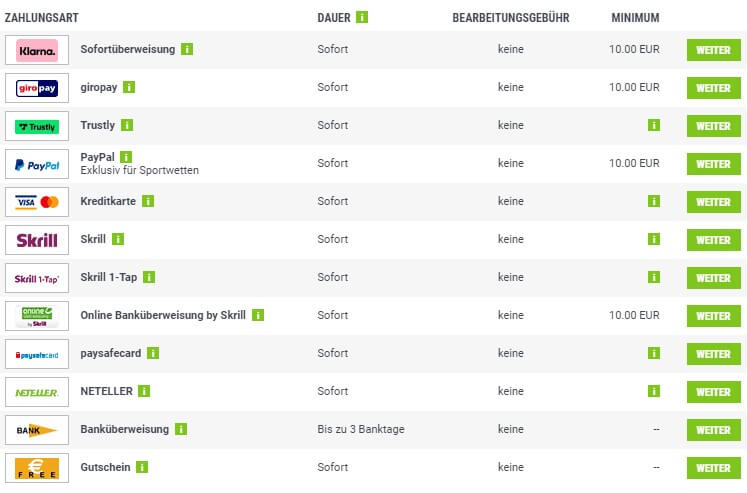Open minimum info icon in Skrill row
Viewport: 748px width, 493px height.
[x=654, y=239]
